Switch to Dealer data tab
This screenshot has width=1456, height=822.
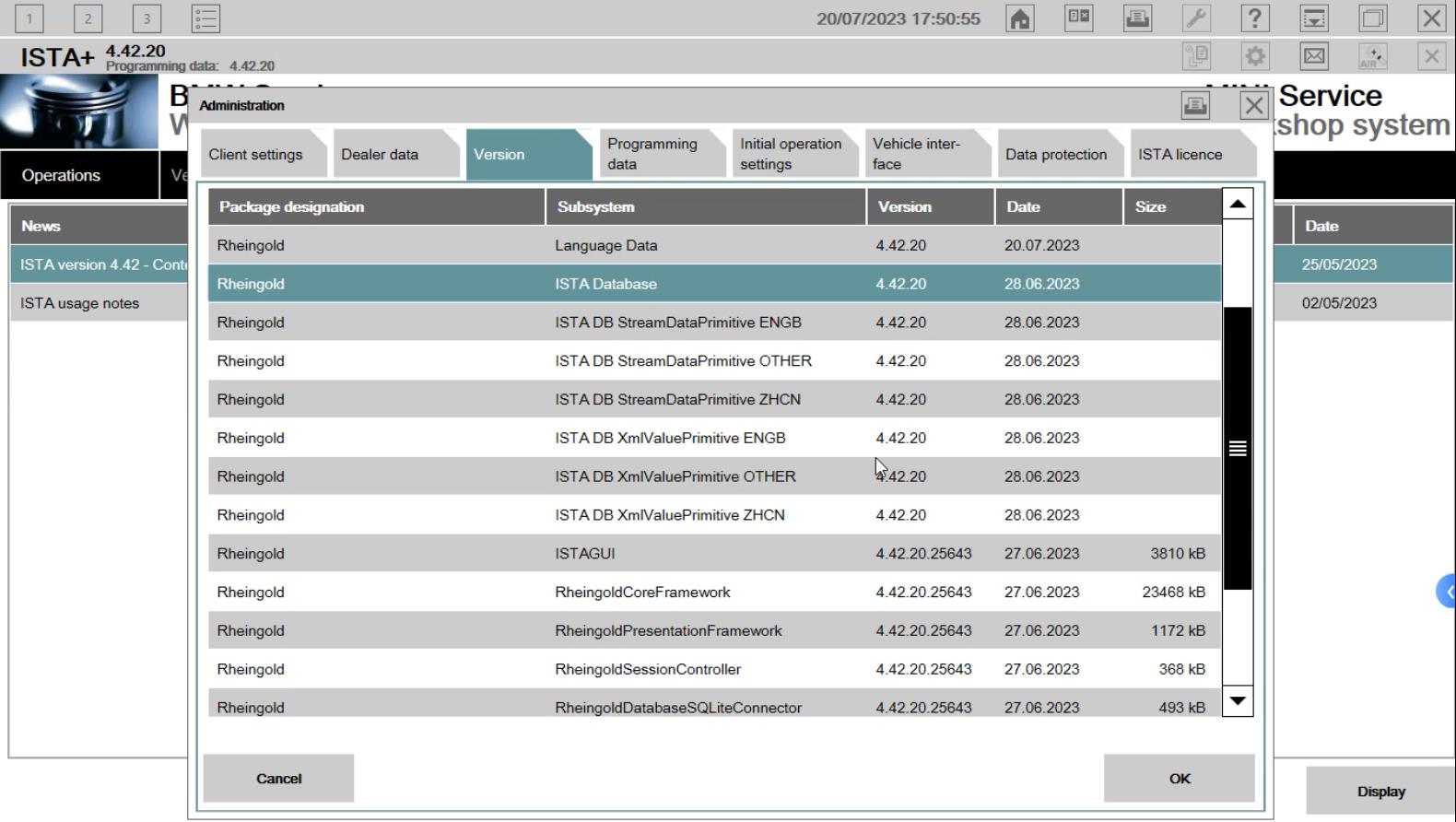[x=396, y=154]
